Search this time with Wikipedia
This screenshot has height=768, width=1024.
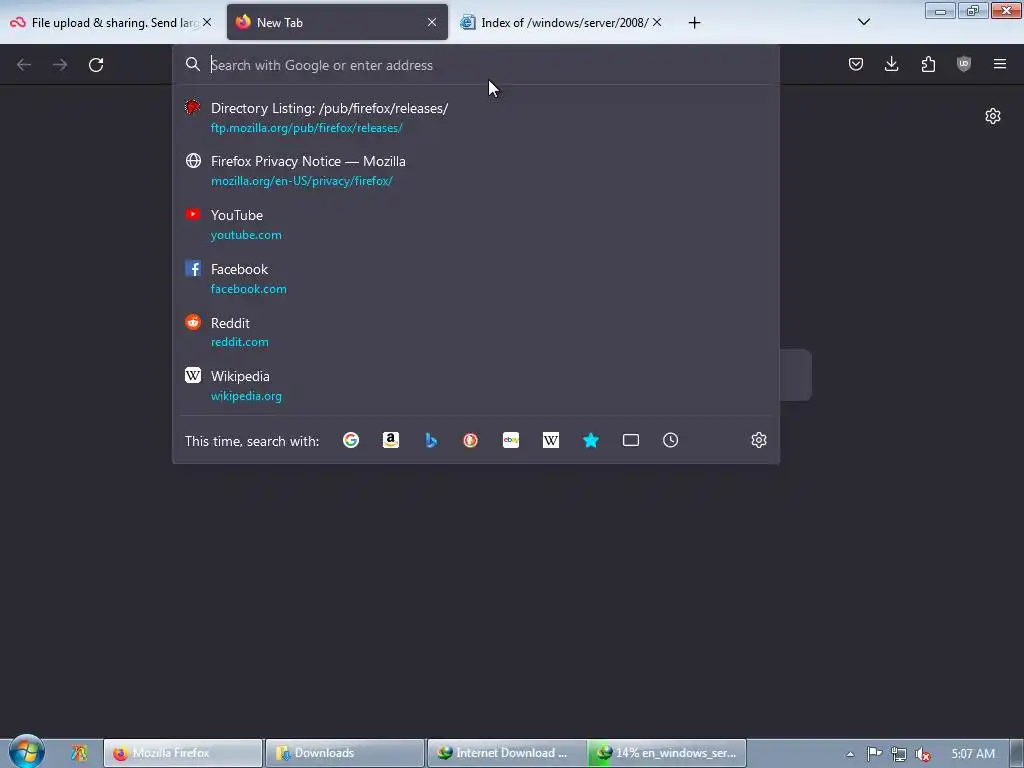[551, 440]
